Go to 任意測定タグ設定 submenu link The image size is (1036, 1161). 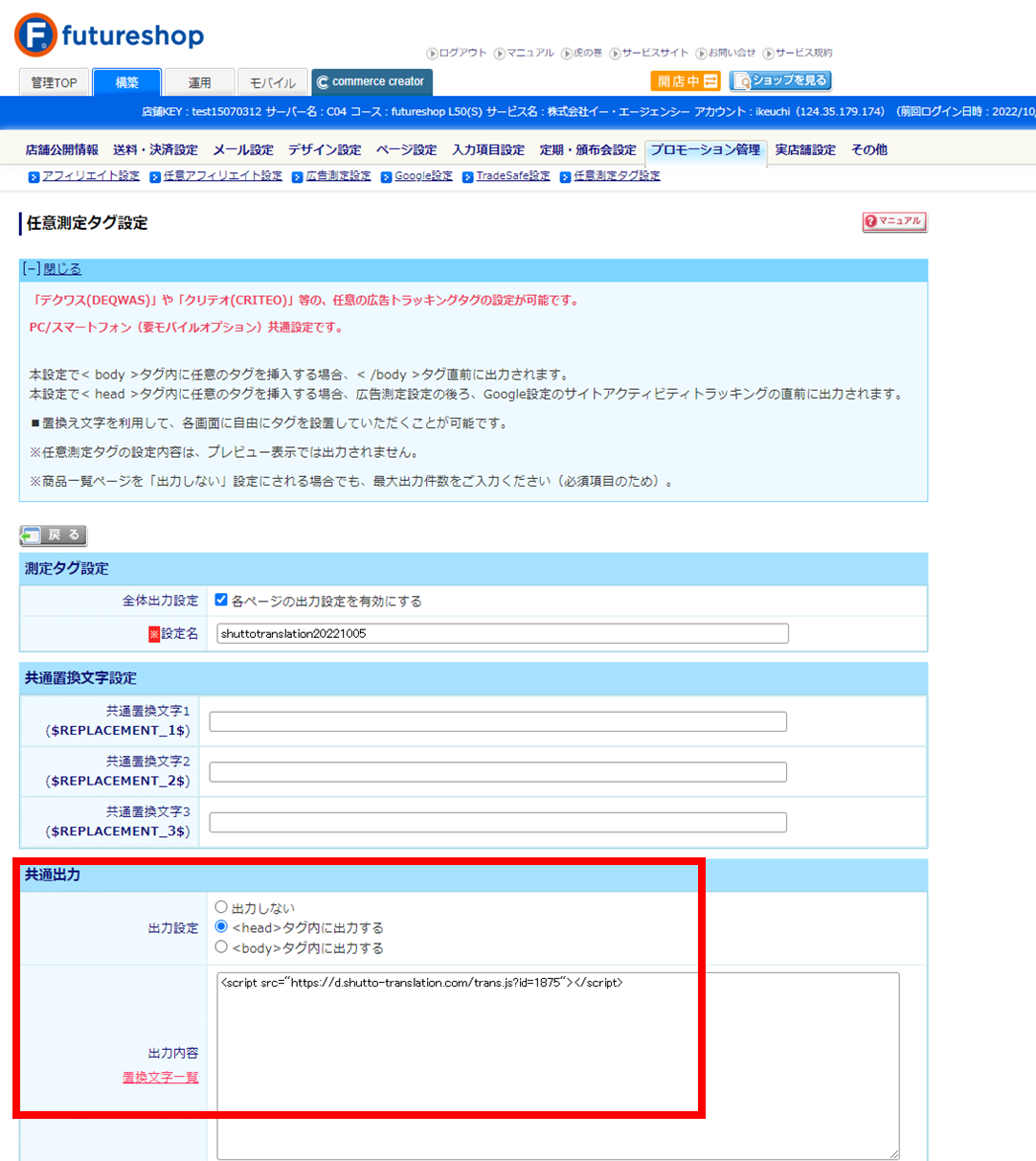coord(617,176)
